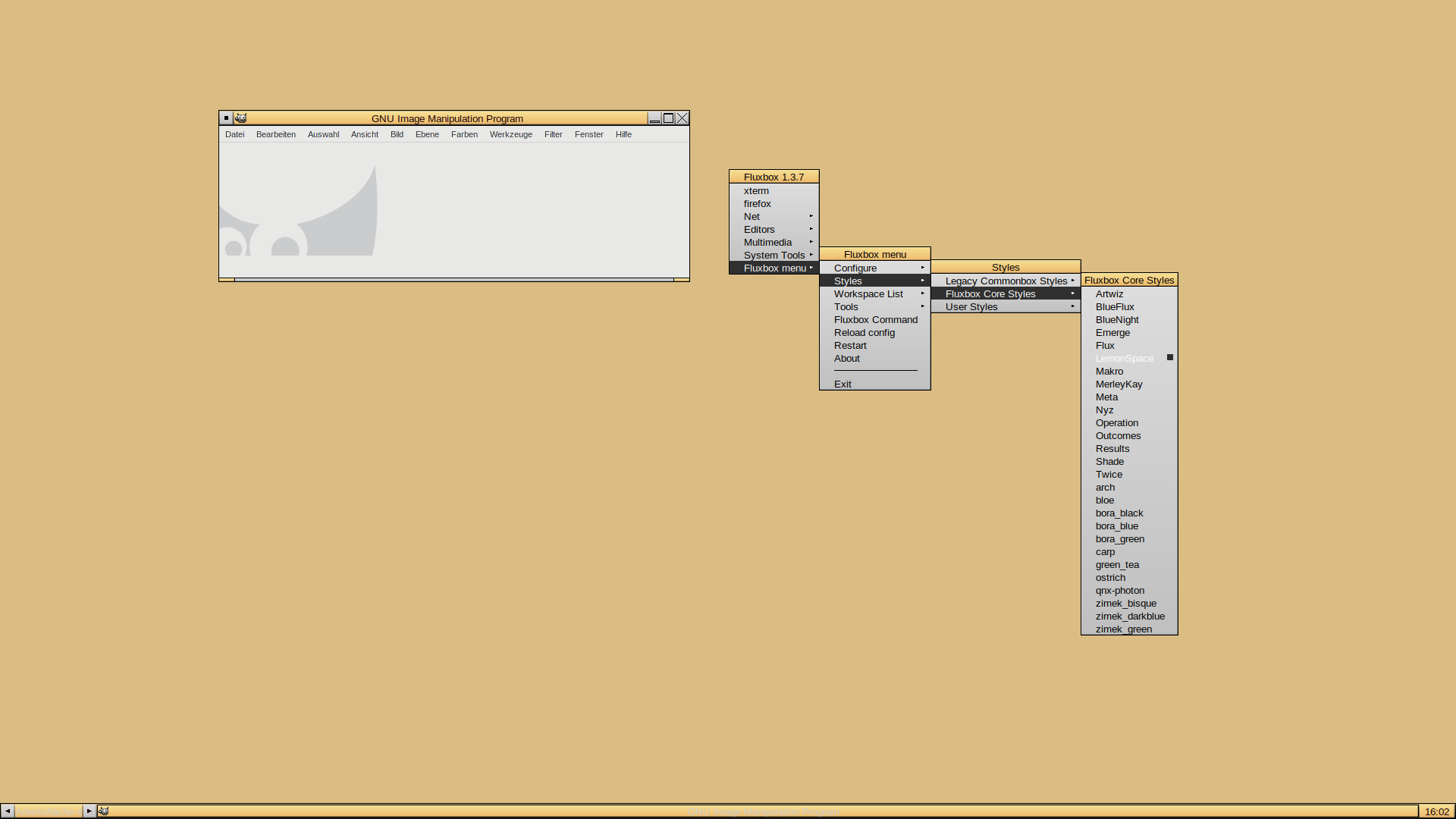Open the Filter menu in GIMP

[x=554, y=134]
